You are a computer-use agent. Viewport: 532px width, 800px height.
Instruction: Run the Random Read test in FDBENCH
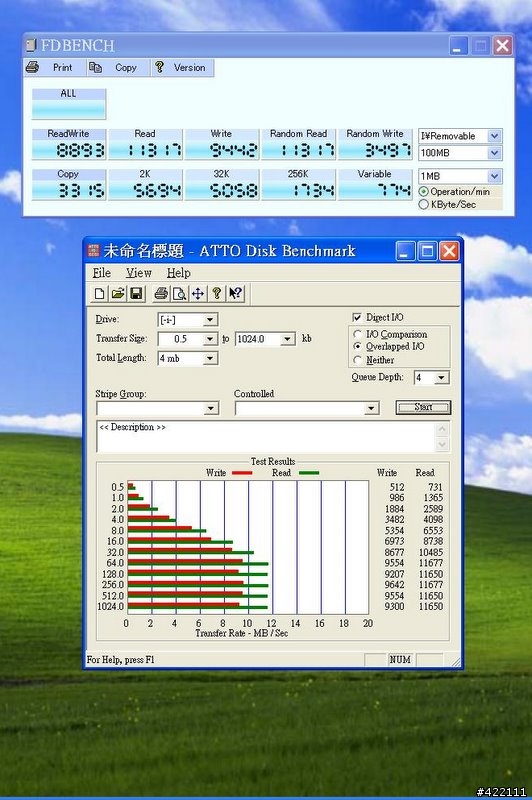(298, 144)
